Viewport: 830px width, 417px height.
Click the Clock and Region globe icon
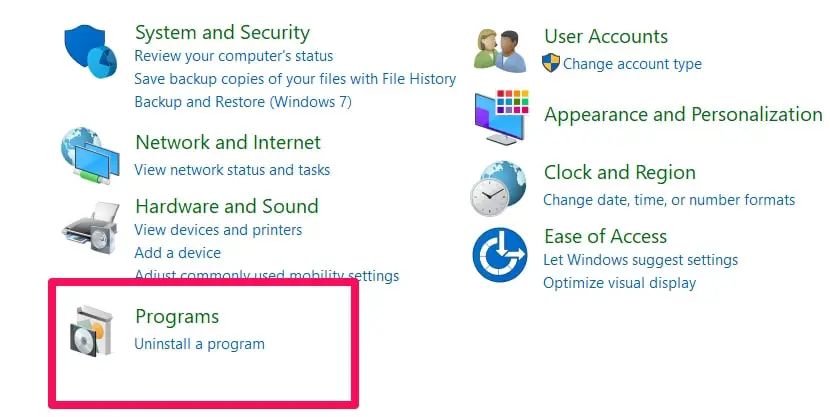click(x=499, y=188)
